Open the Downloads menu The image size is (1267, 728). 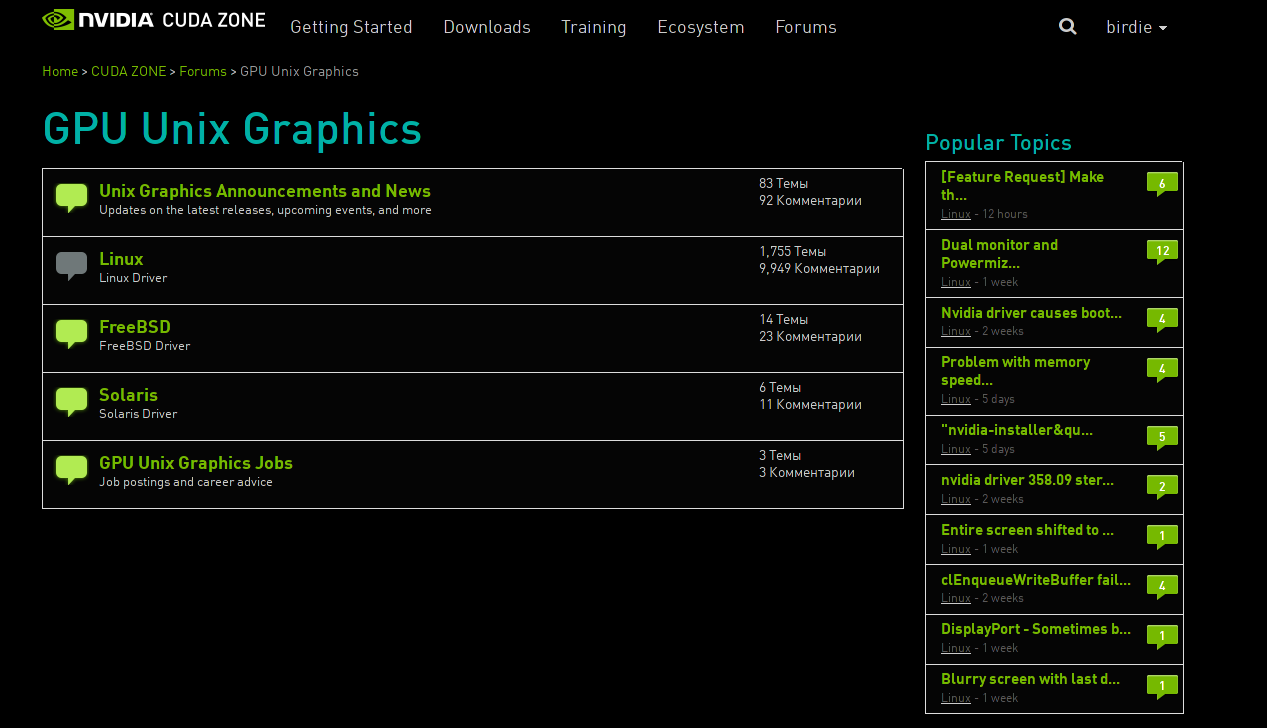[x=487, y=27]
